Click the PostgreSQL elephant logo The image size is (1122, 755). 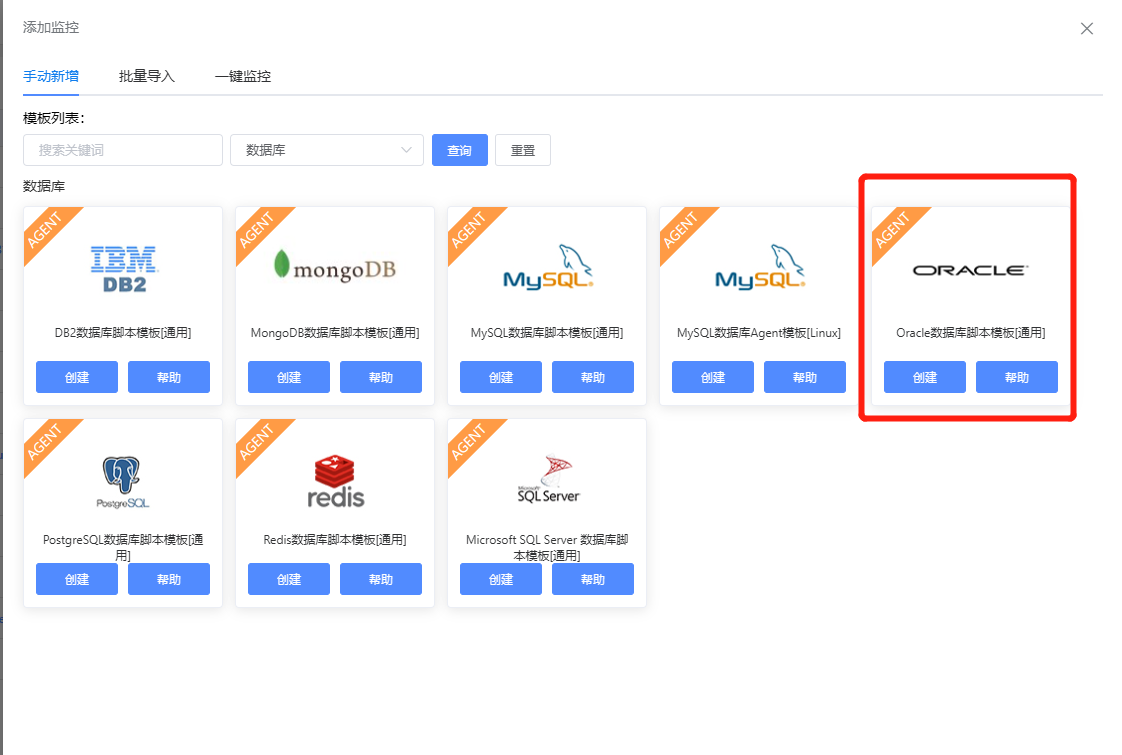pyautogui.click(x=122, y=482)
